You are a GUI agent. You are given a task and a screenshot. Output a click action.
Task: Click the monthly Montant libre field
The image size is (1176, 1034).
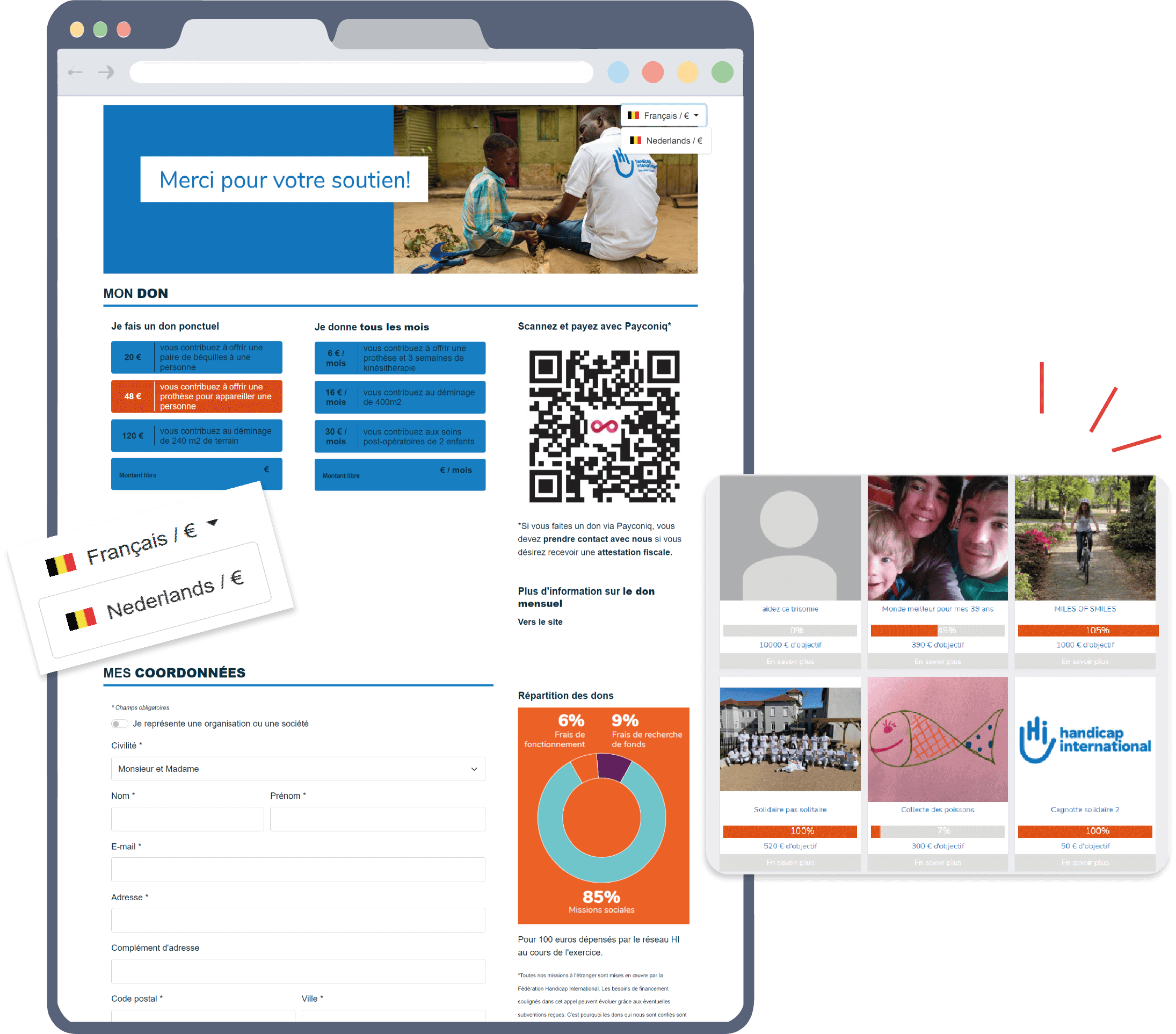[400, 475]
